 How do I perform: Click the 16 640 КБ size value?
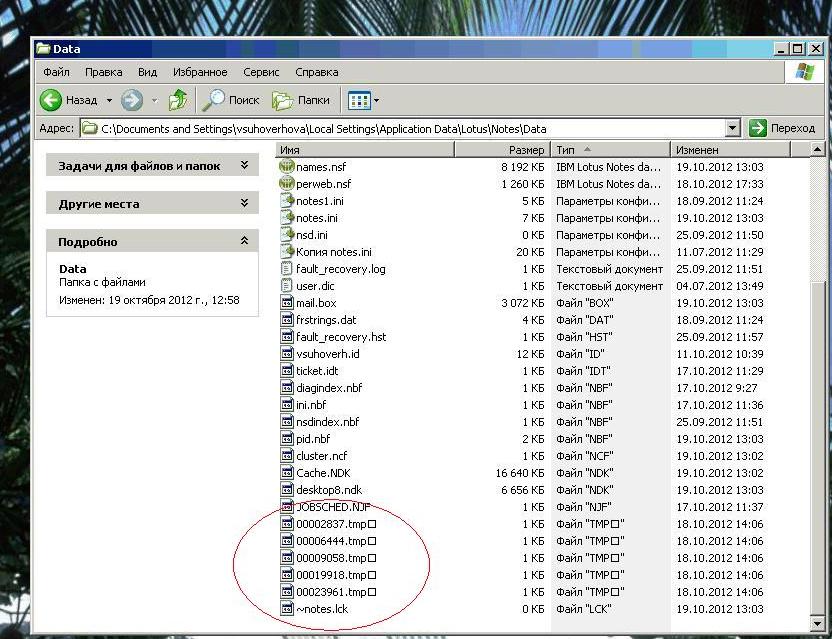pyautogui.click(x=520, y=473)
